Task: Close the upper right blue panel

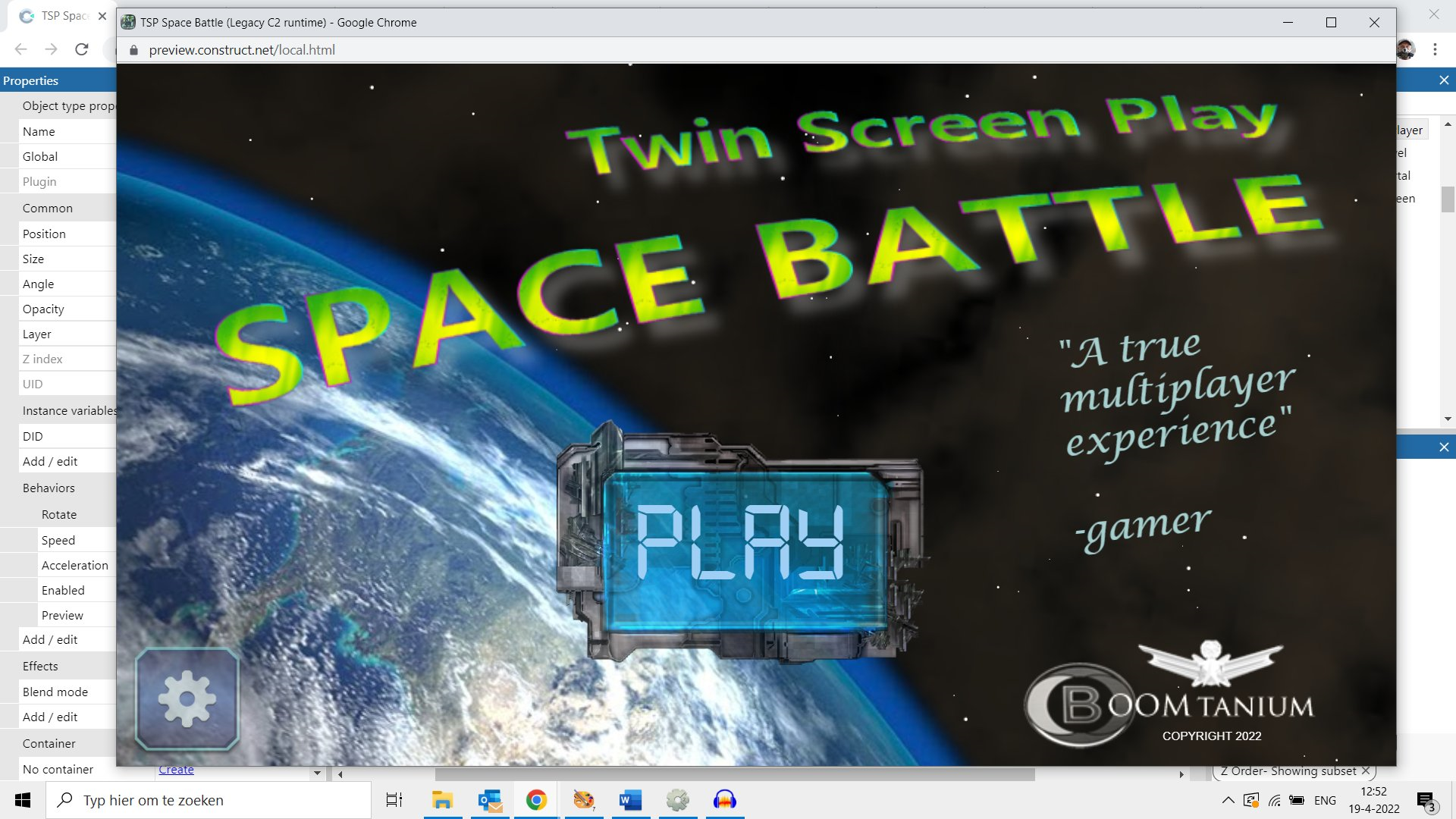Action: (1444, 80)
